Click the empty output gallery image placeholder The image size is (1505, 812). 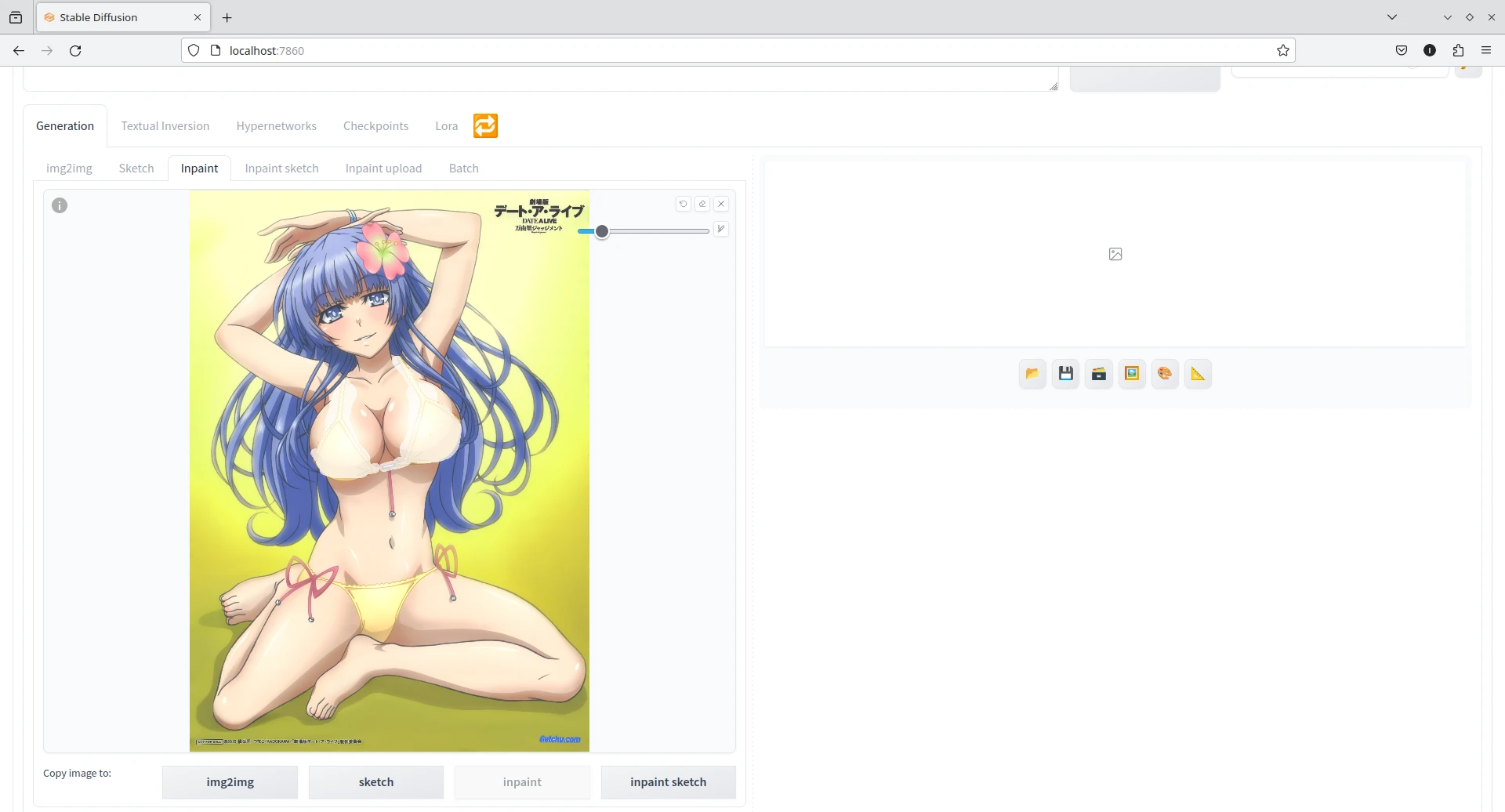(x=1115, y=254)
